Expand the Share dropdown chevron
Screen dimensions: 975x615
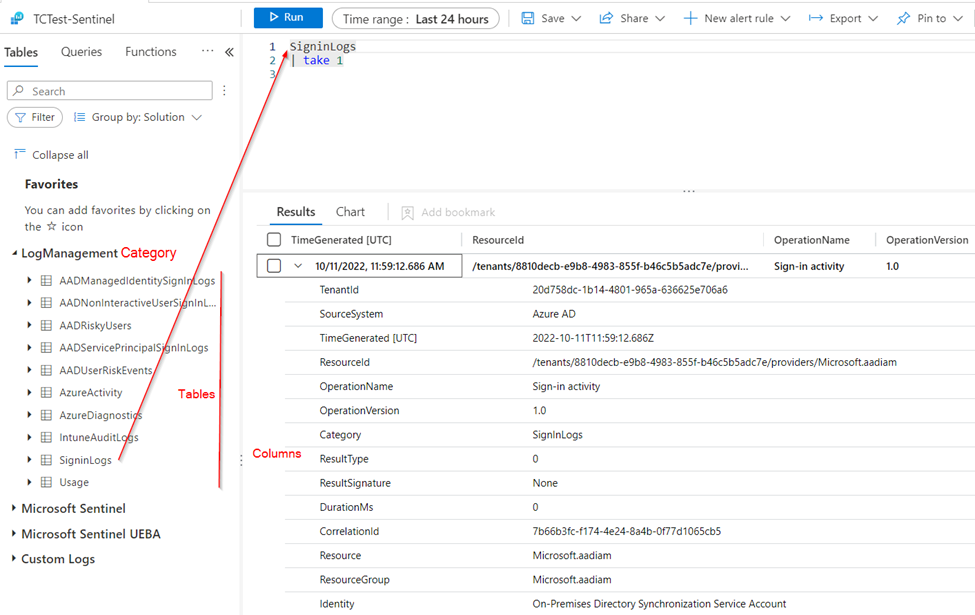pos(660,19)
